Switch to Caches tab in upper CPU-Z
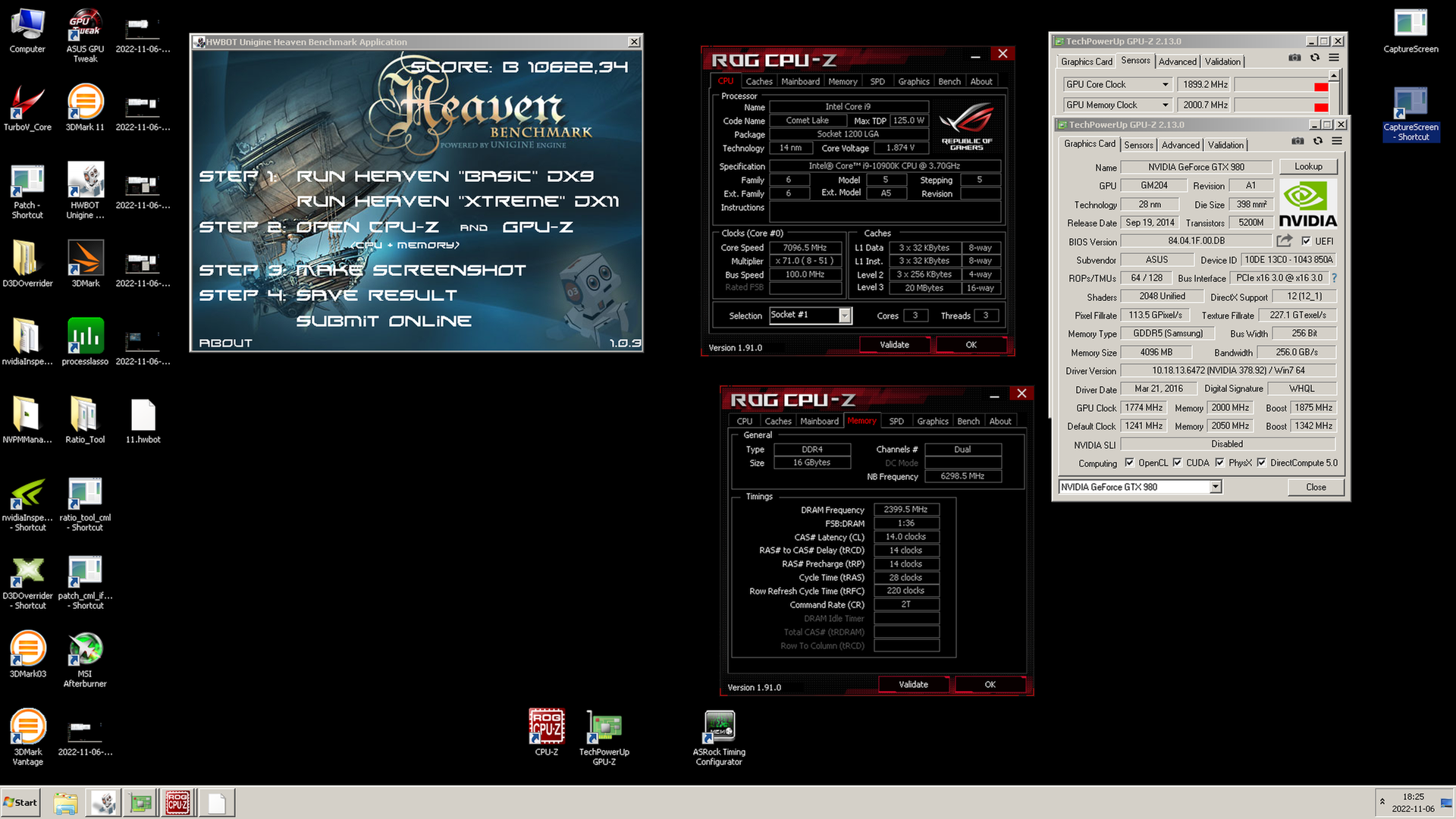Image resolution: width=1456 pixels, height=819 pixels. tap(758, 81)
